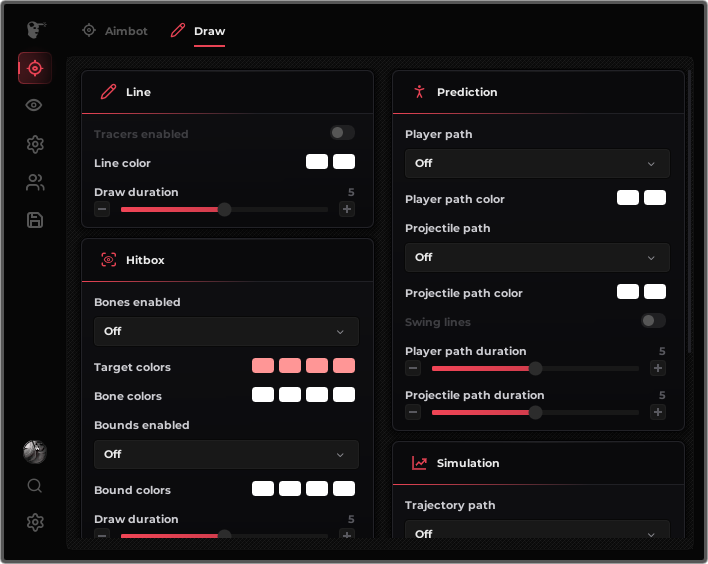Click the Draw tab pencil icon
Image resolution: width=708 pixels, height=564 pixels.
pyautogui.click(x=177, y=30)
